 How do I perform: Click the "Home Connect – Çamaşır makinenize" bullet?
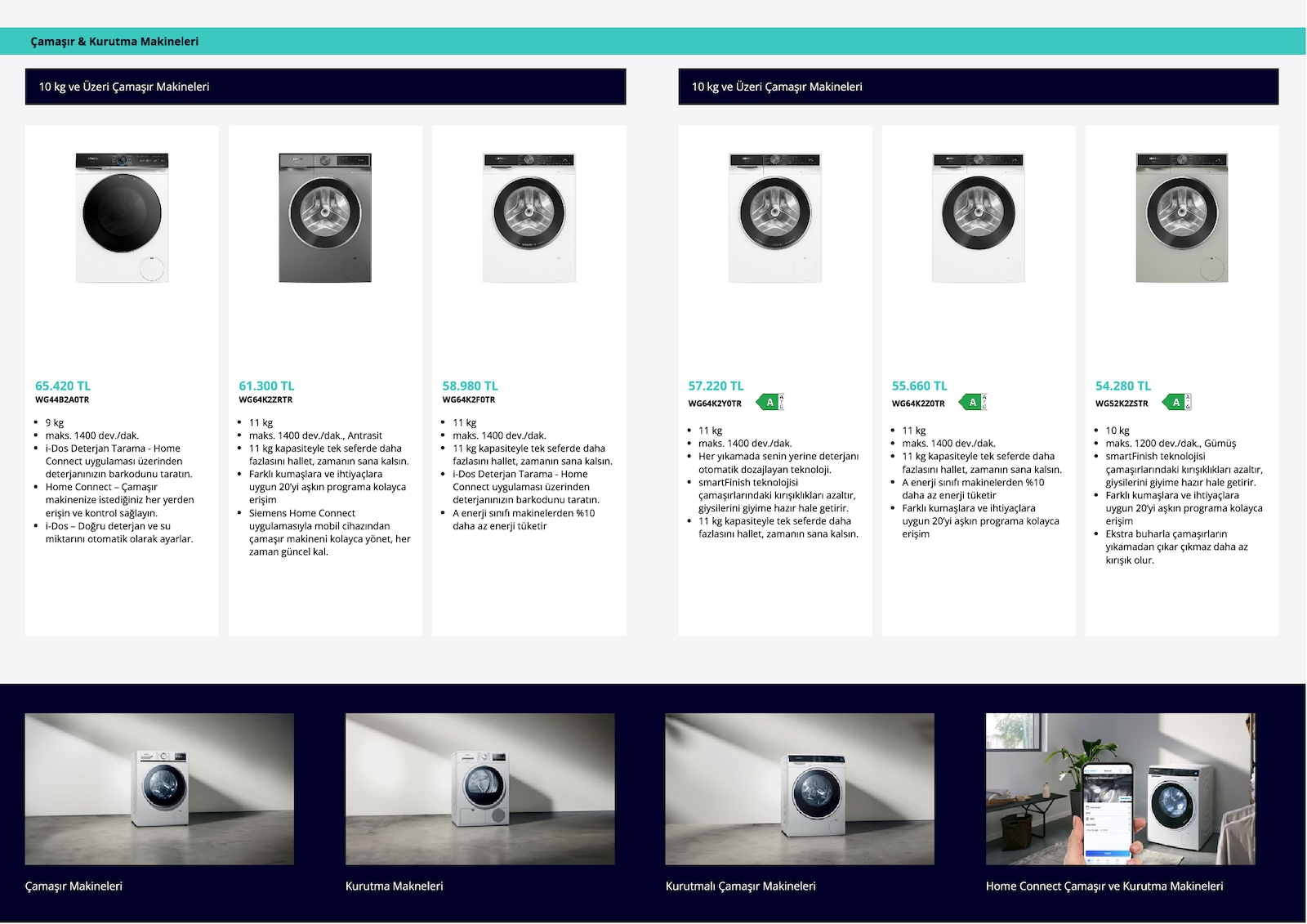tap(120, 500)
